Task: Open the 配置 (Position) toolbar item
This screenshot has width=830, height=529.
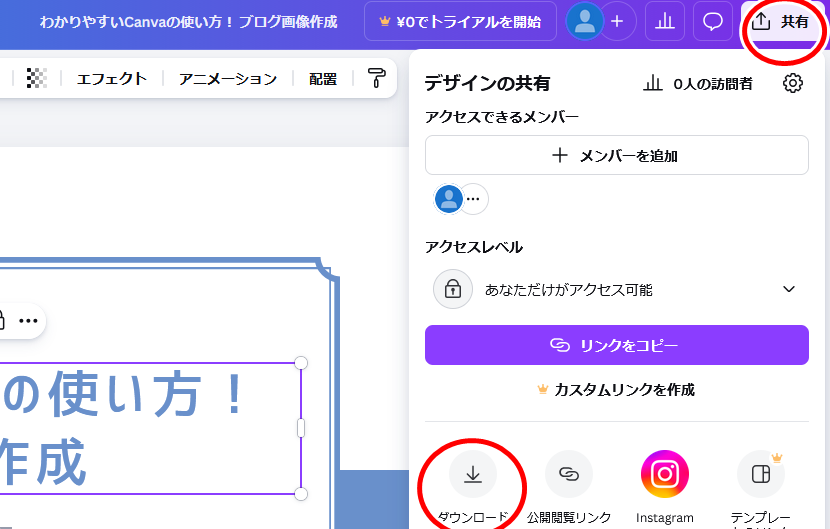Action: [x=323, y=79]
